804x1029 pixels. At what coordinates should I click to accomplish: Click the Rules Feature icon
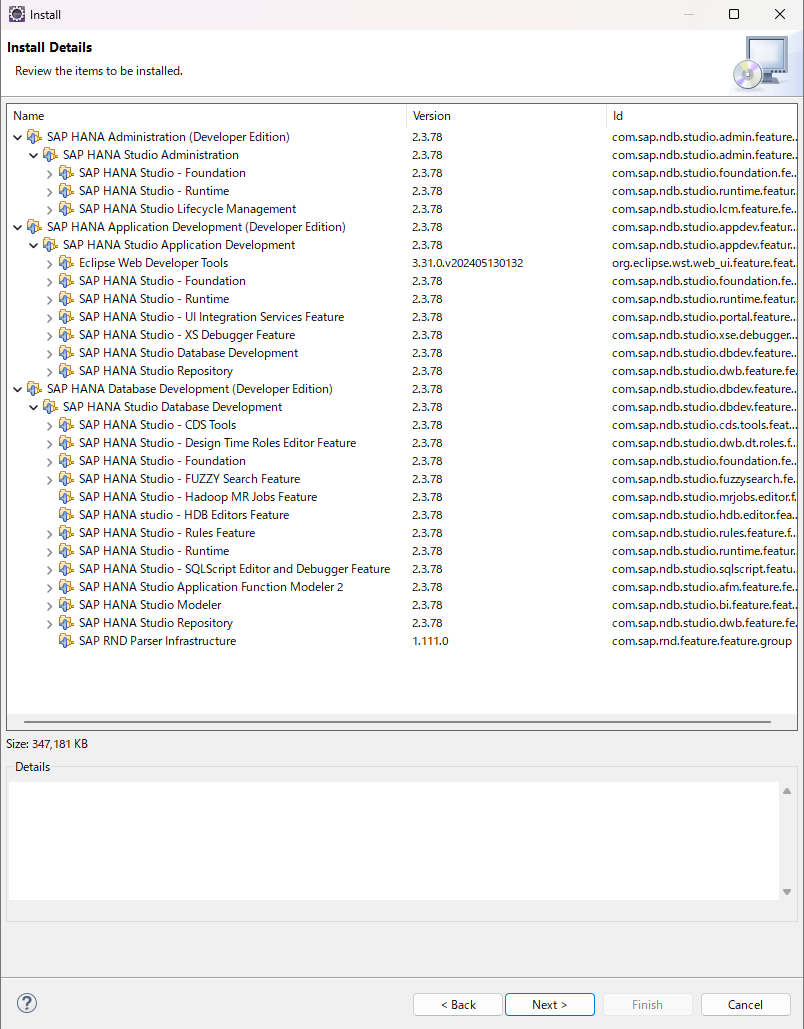(x=66, y=532)
